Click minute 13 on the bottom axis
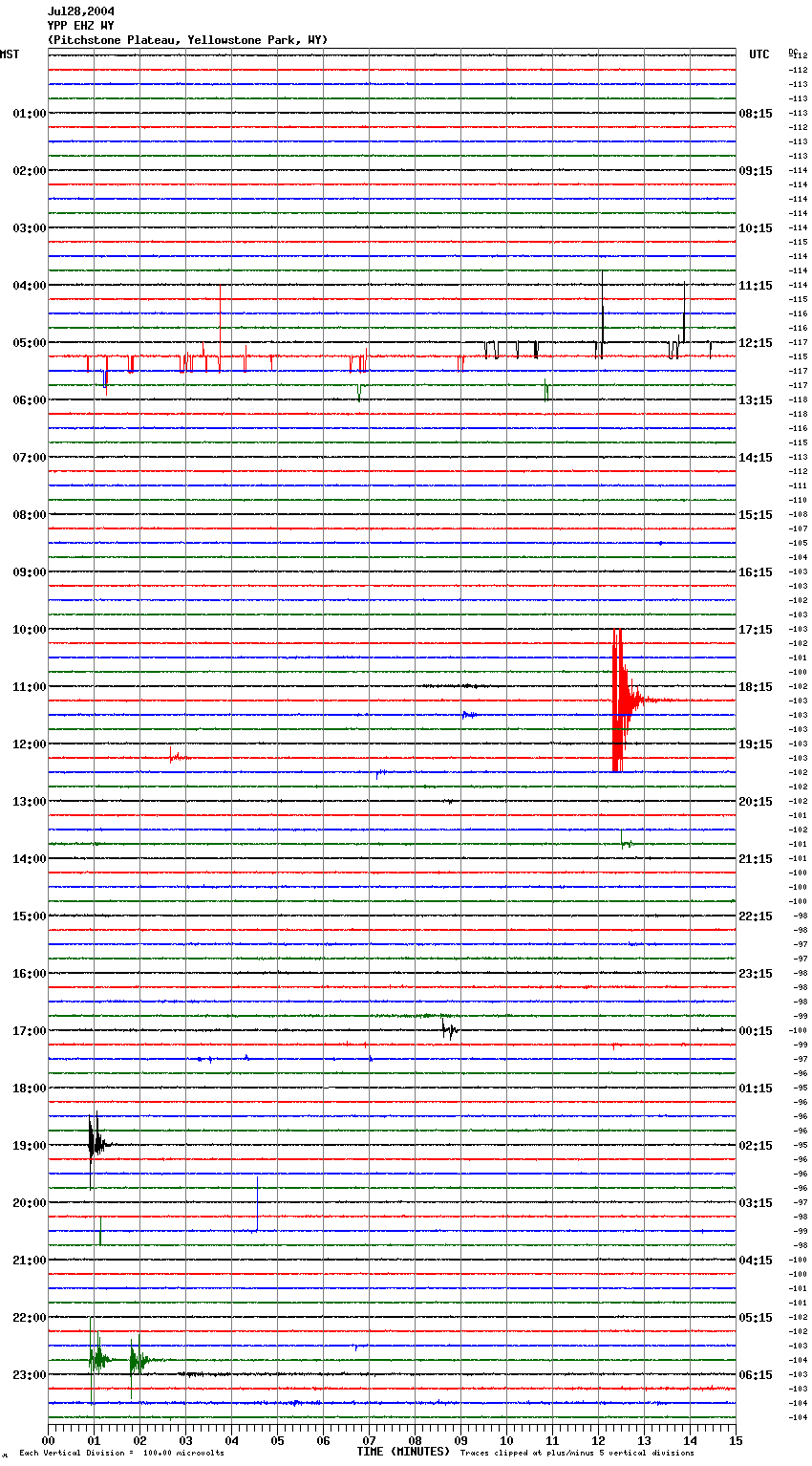The image size is (812, 1466). click(x=644, y=1441)
